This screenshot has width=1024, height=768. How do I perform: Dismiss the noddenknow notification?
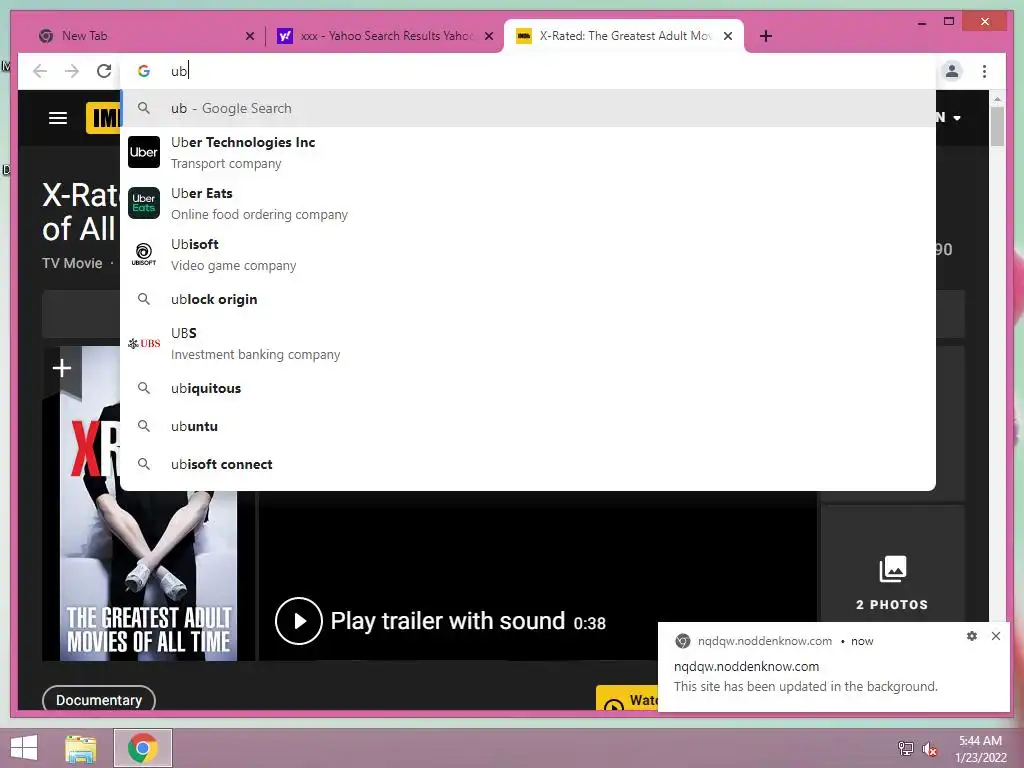click(995, 636)
